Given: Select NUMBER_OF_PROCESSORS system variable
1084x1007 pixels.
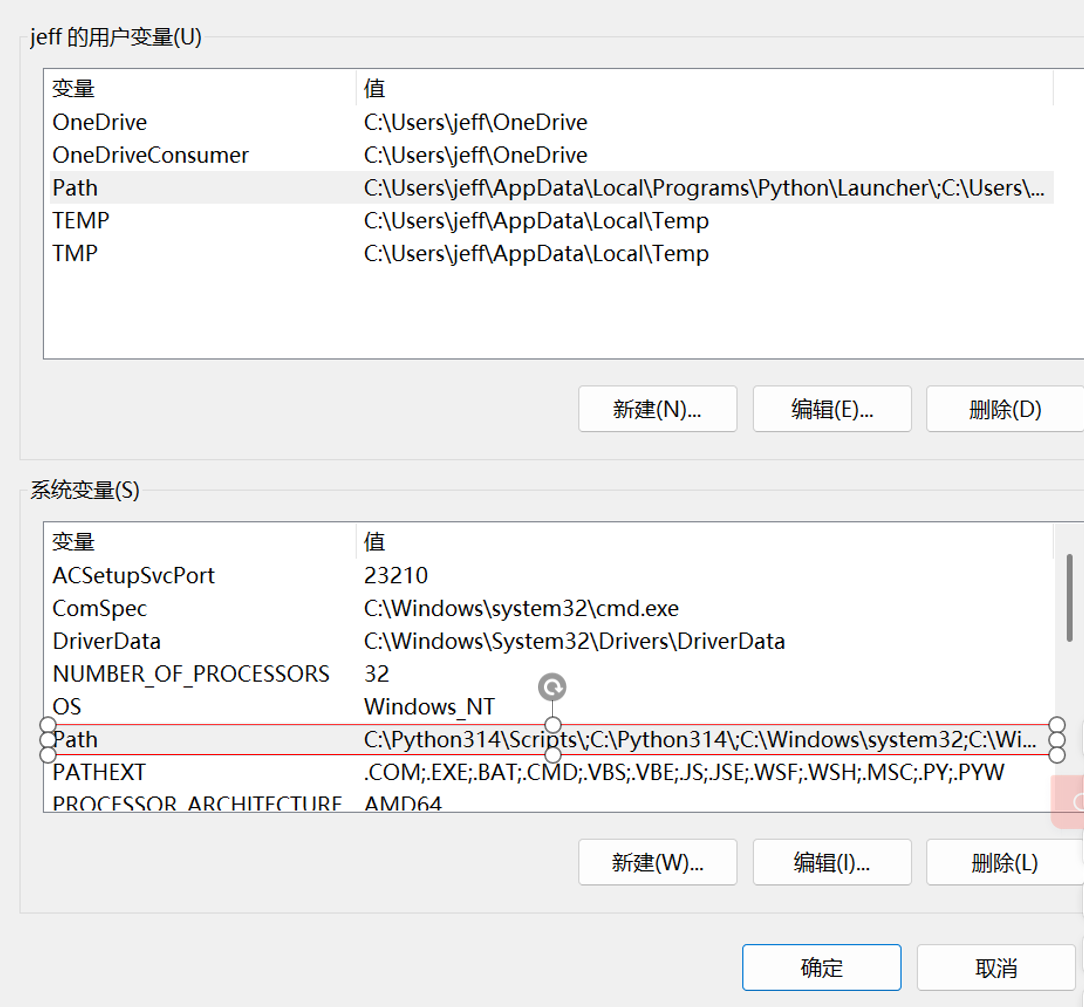Looking at the screenshot, I should 552,674.
